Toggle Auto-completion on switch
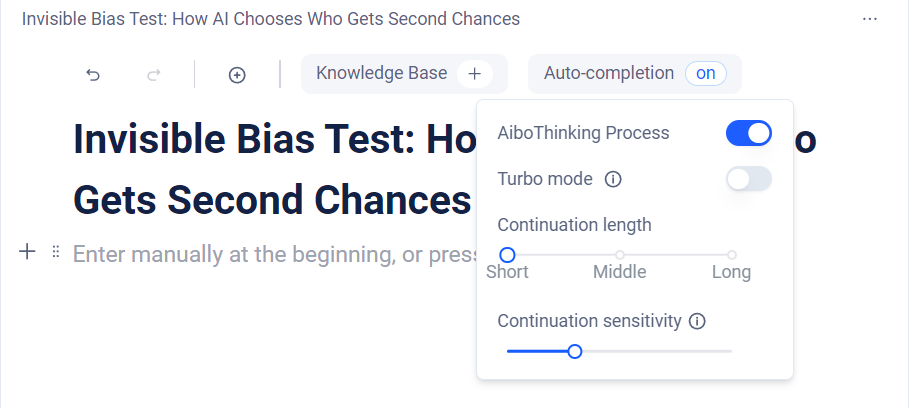The height and width of the screenshot is (408, 909). click(706, 73)
